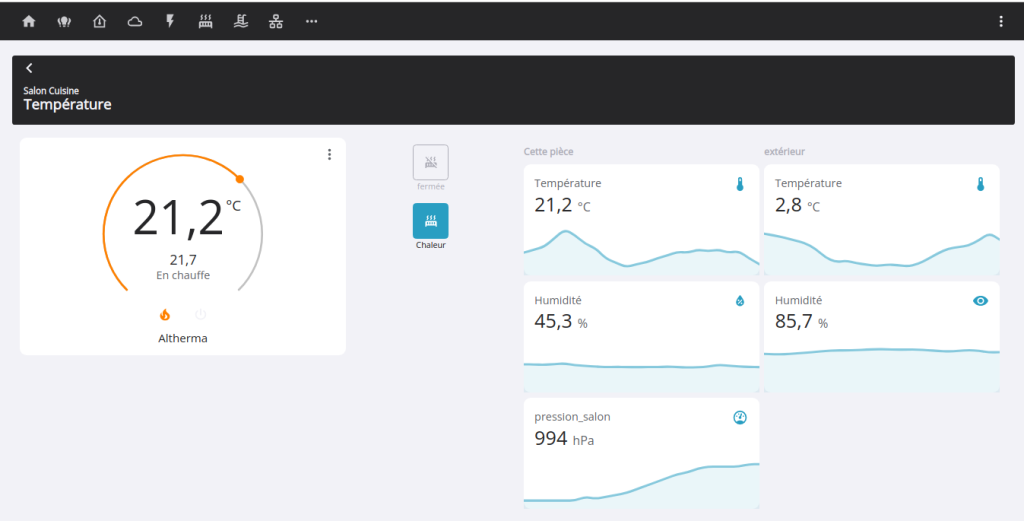The image size is (1024, 521).
Task: Click the 'Température' page title
Action: coord(67,104)
